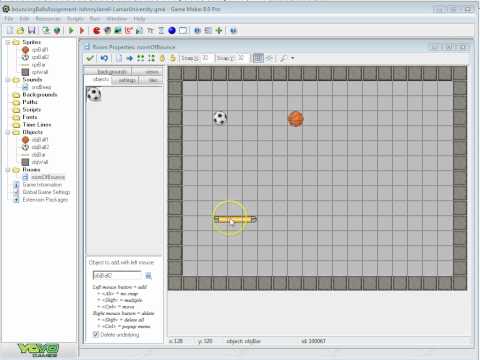This screenshot has width=480, height=360.
Task: Show help contents icon in main toolbar
Action: [233, 30]
